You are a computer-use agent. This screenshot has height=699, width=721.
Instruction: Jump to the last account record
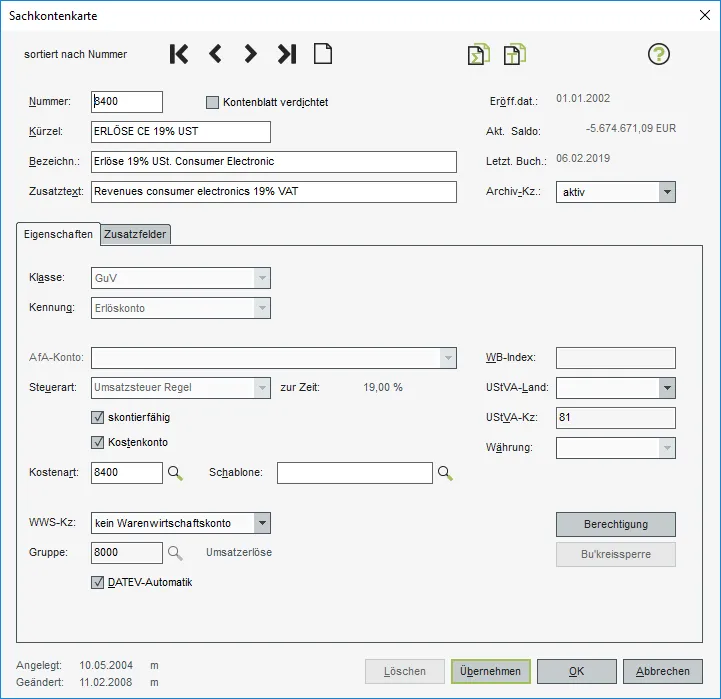[x=287, y=54]
